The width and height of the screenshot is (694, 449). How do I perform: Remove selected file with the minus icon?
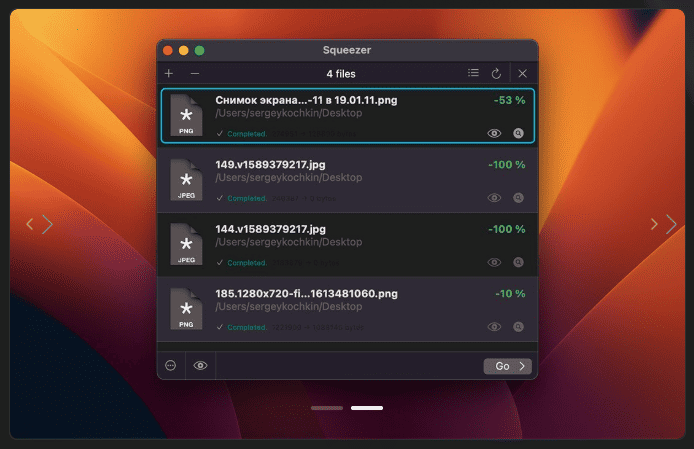tap(195, 74)
